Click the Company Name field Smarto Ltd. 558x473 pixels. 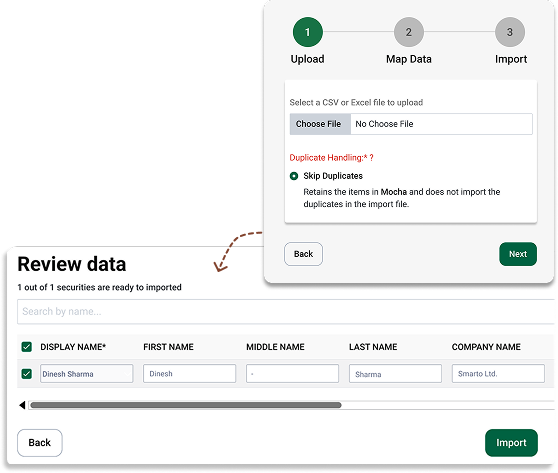pos(498,374)
